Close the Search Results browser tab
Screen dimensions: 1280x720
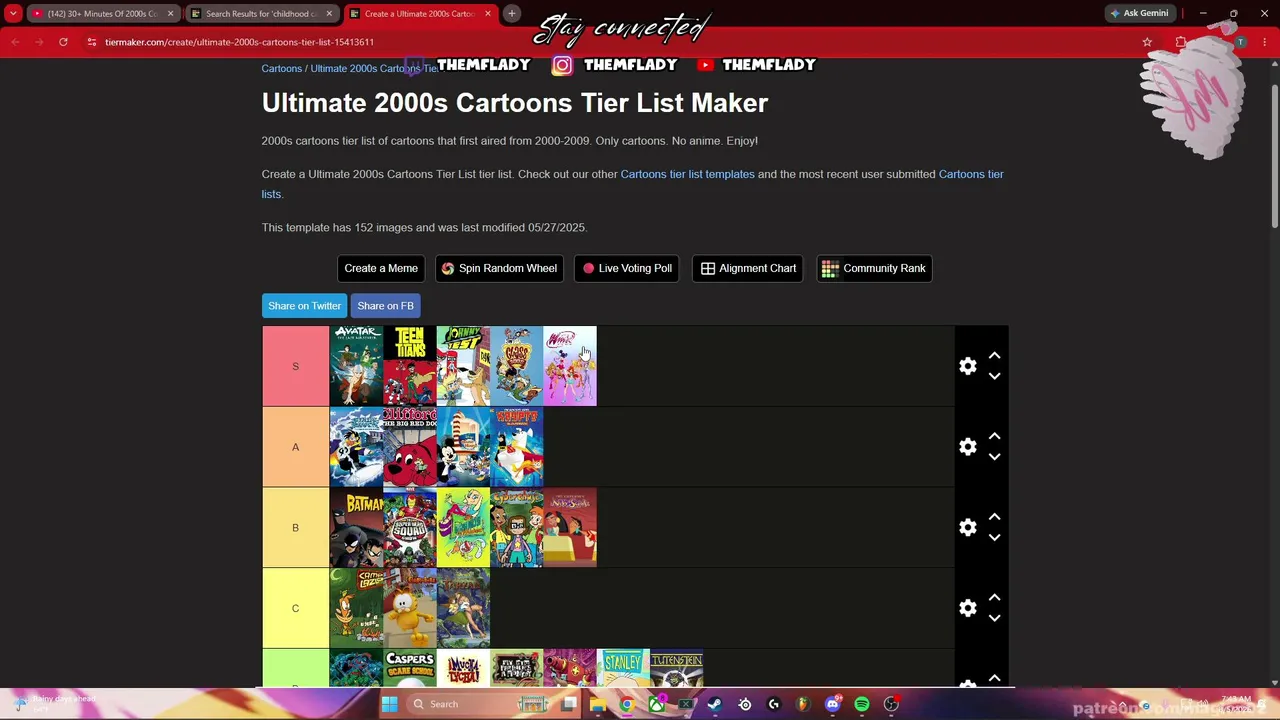pyautogui.click(x=328, y=14)
